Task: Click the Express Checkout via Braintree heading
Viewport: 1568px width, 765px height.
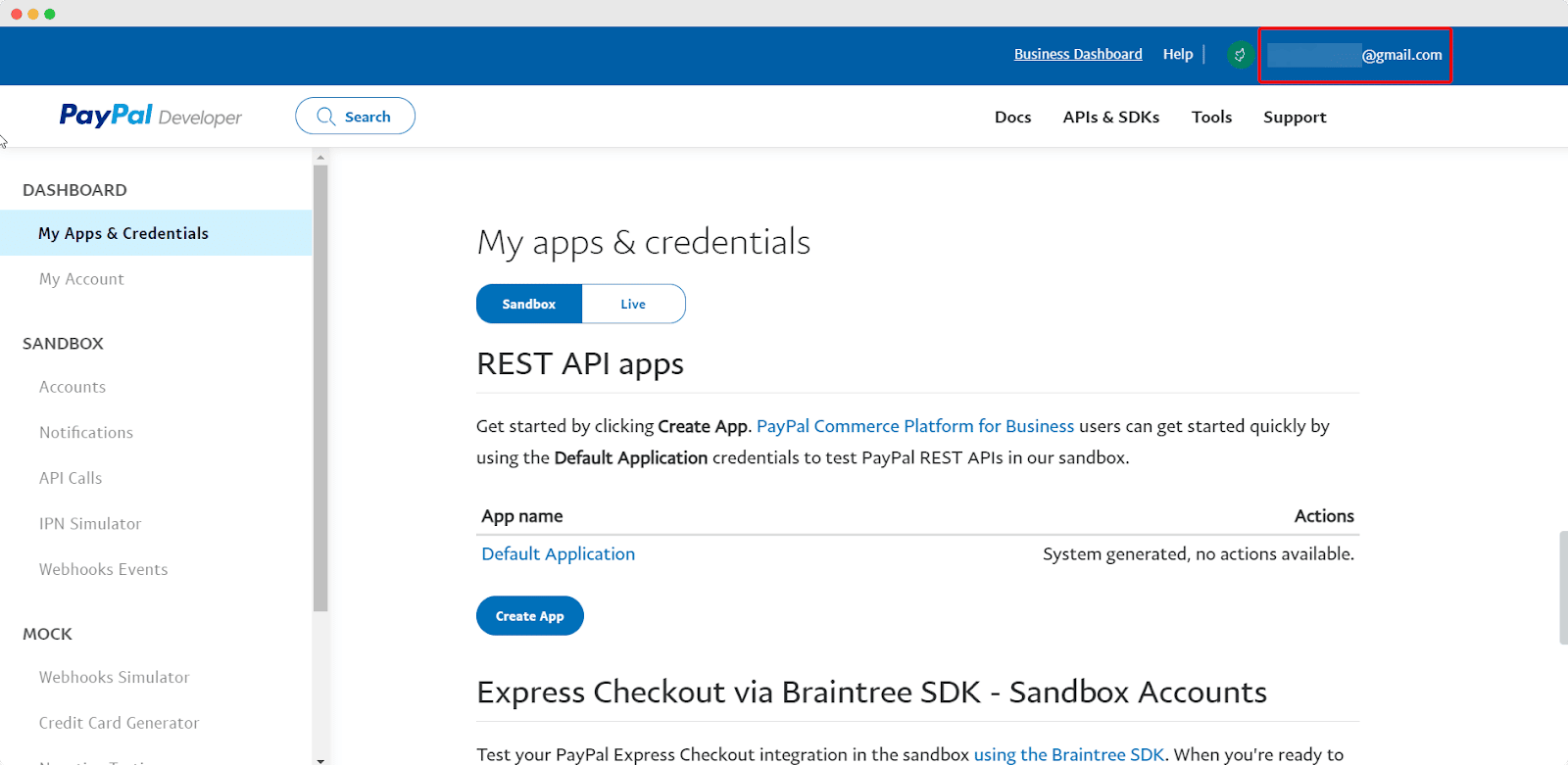Action: tap(871, 693)
